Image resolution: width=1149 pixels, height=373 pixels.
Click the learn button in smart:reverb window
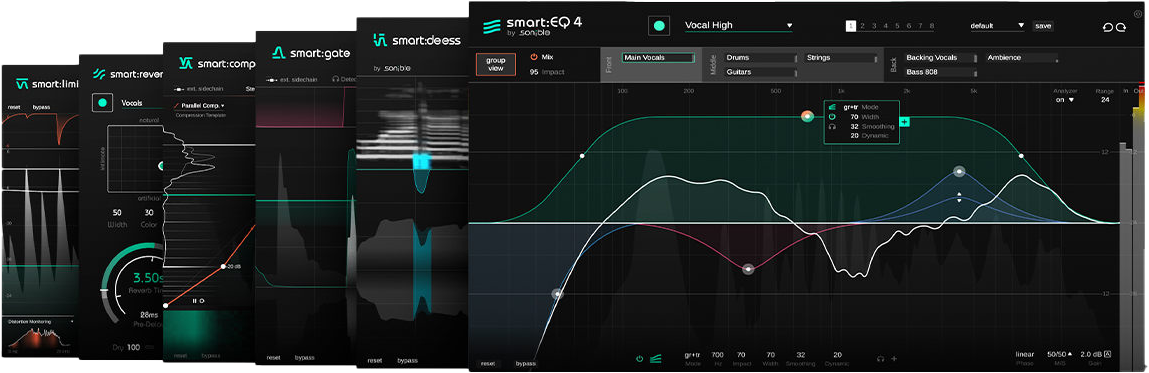(103, 103)
